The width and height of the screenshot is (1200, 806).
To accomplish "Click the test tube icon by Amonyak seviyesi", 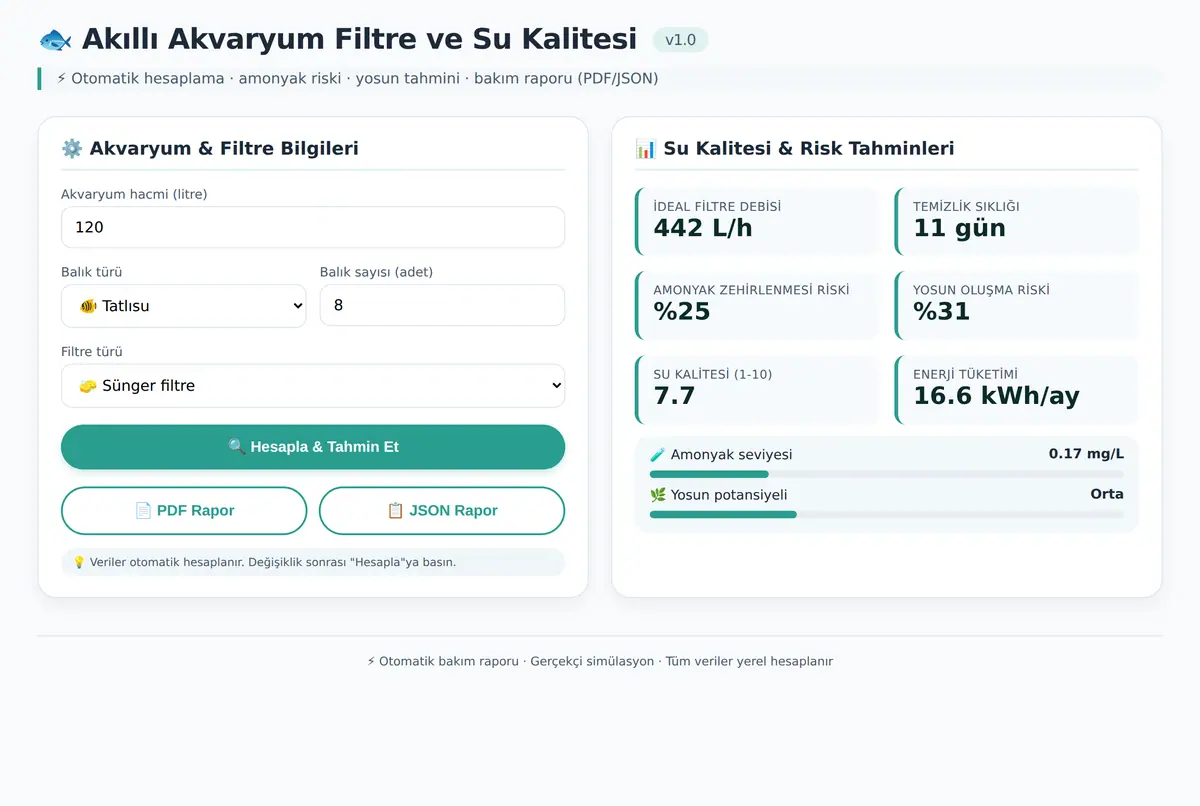I will (658, 455).
